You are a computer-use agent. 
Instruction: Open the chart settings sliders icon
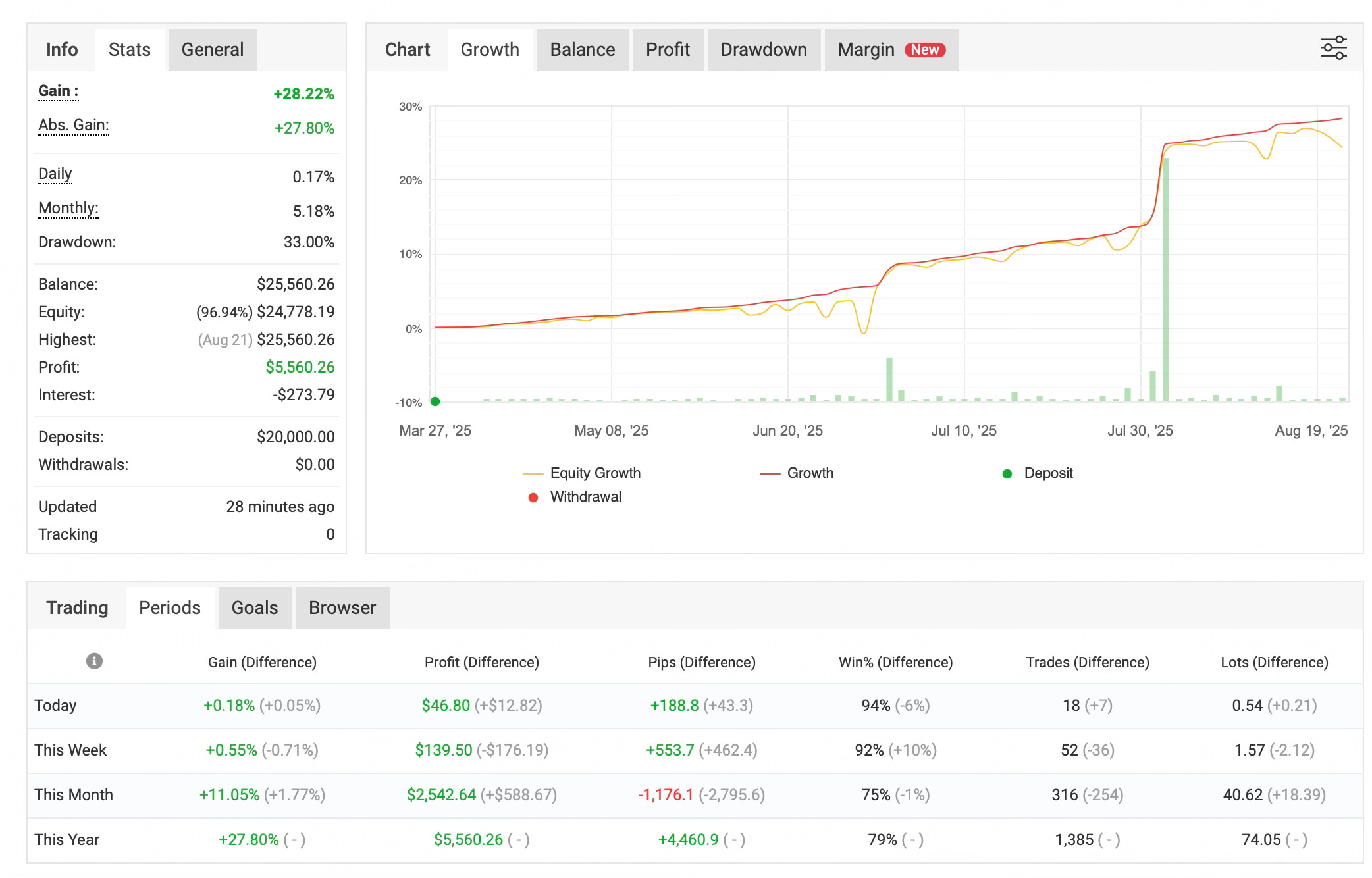1333,48
